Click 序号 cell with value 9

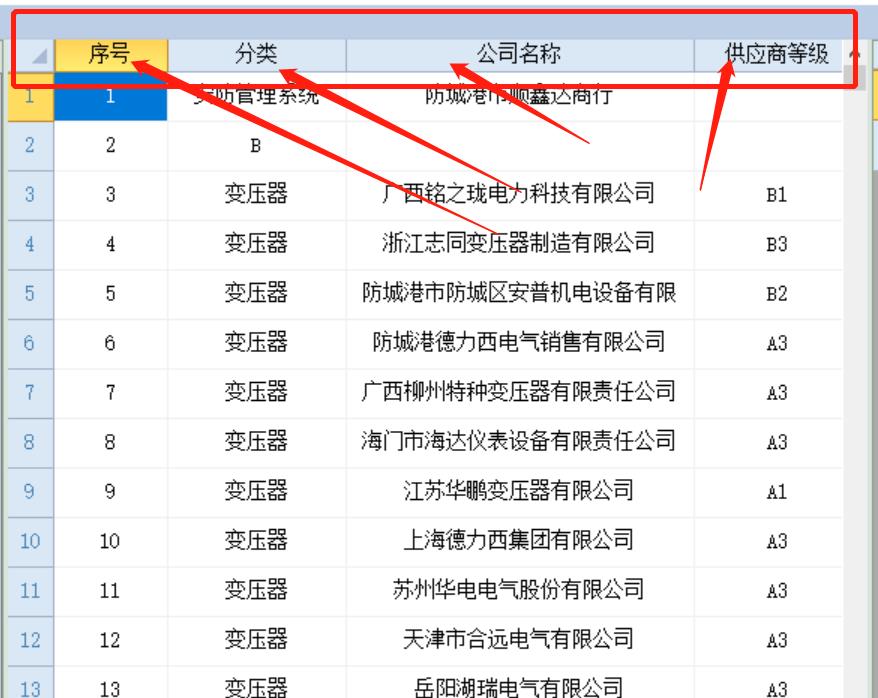click(110, 491)
